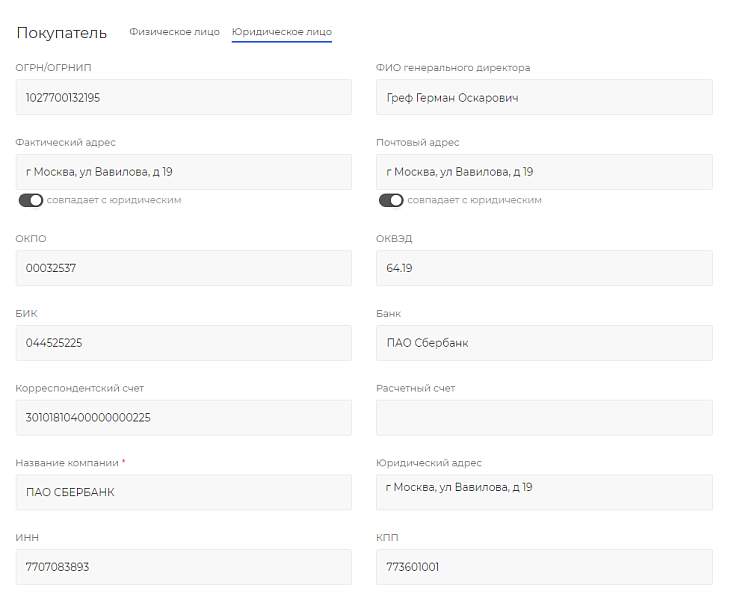This screenshot has height=600, width=734.
Task: Disable the switch under Почтовый адрес
Action: (391, 200)
